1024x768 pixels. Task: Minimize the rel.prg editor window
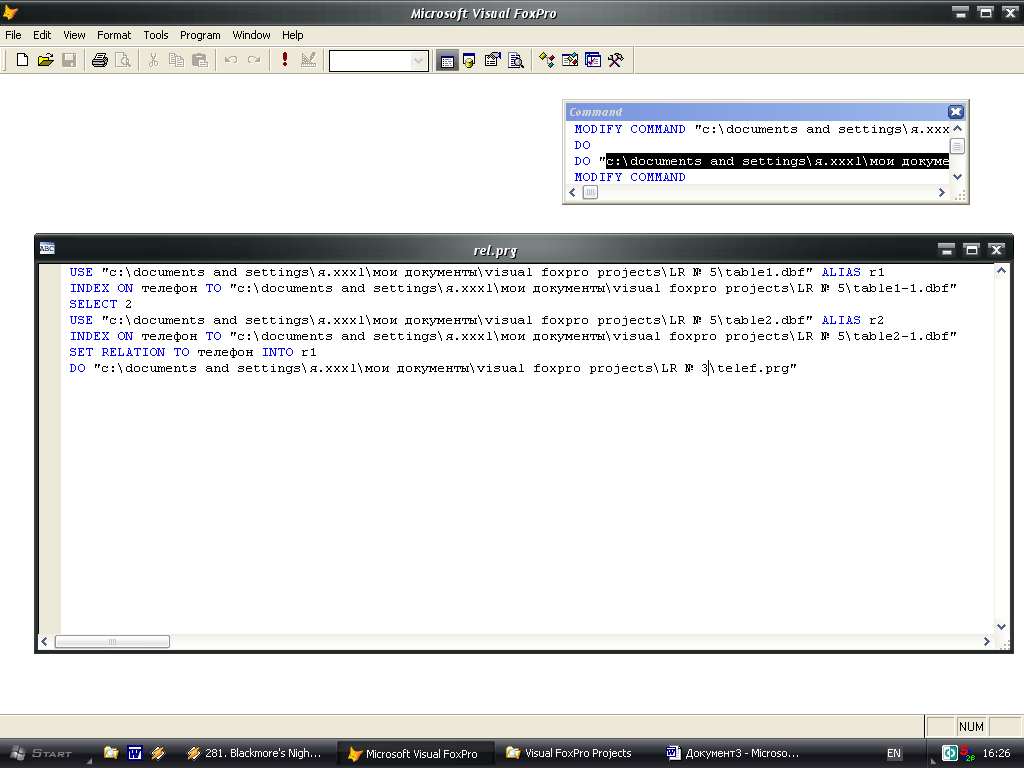tap(946, 249)
